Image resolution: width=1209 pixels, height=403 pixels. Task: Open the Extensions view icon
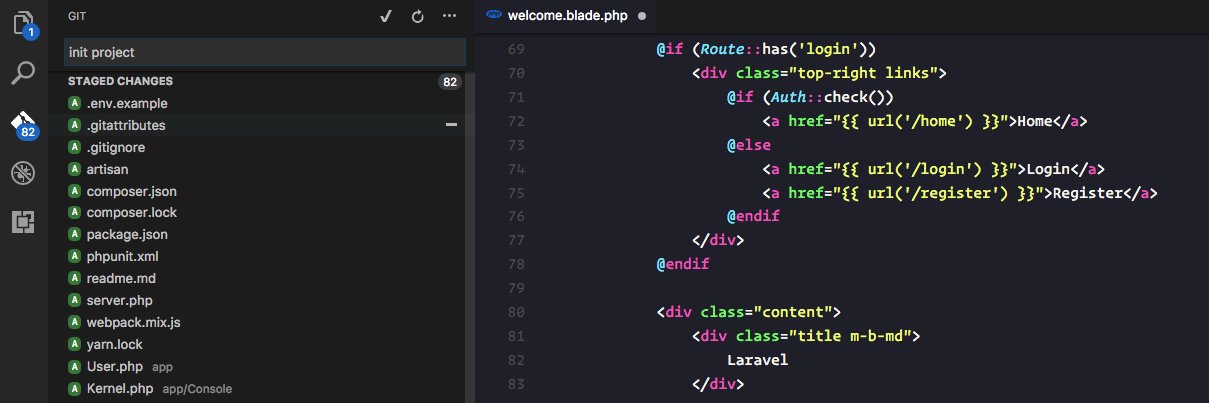tap(23, 223)
